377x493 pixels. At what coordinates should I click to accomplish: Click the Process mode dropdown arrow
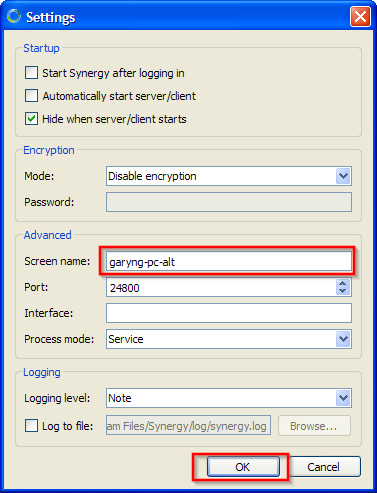point(343,339)
